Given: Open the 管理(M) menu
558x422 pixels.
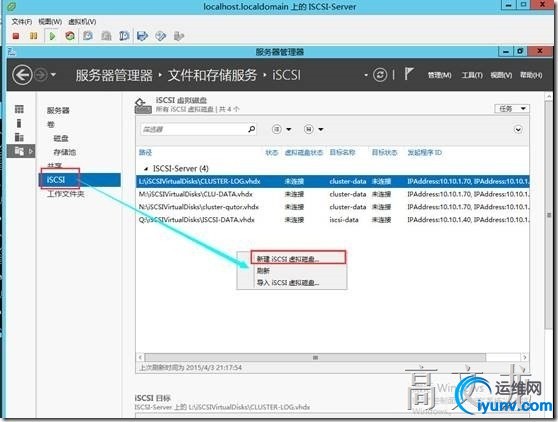Looking at the screenshot, I should [x=439, y=75].
